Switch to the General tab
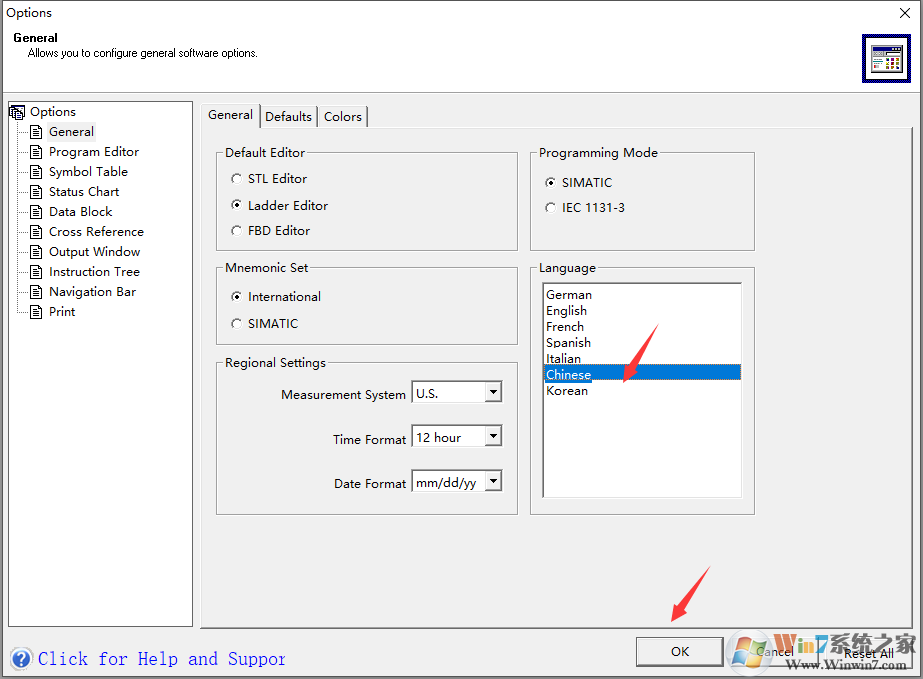 [x=230, y=115]
